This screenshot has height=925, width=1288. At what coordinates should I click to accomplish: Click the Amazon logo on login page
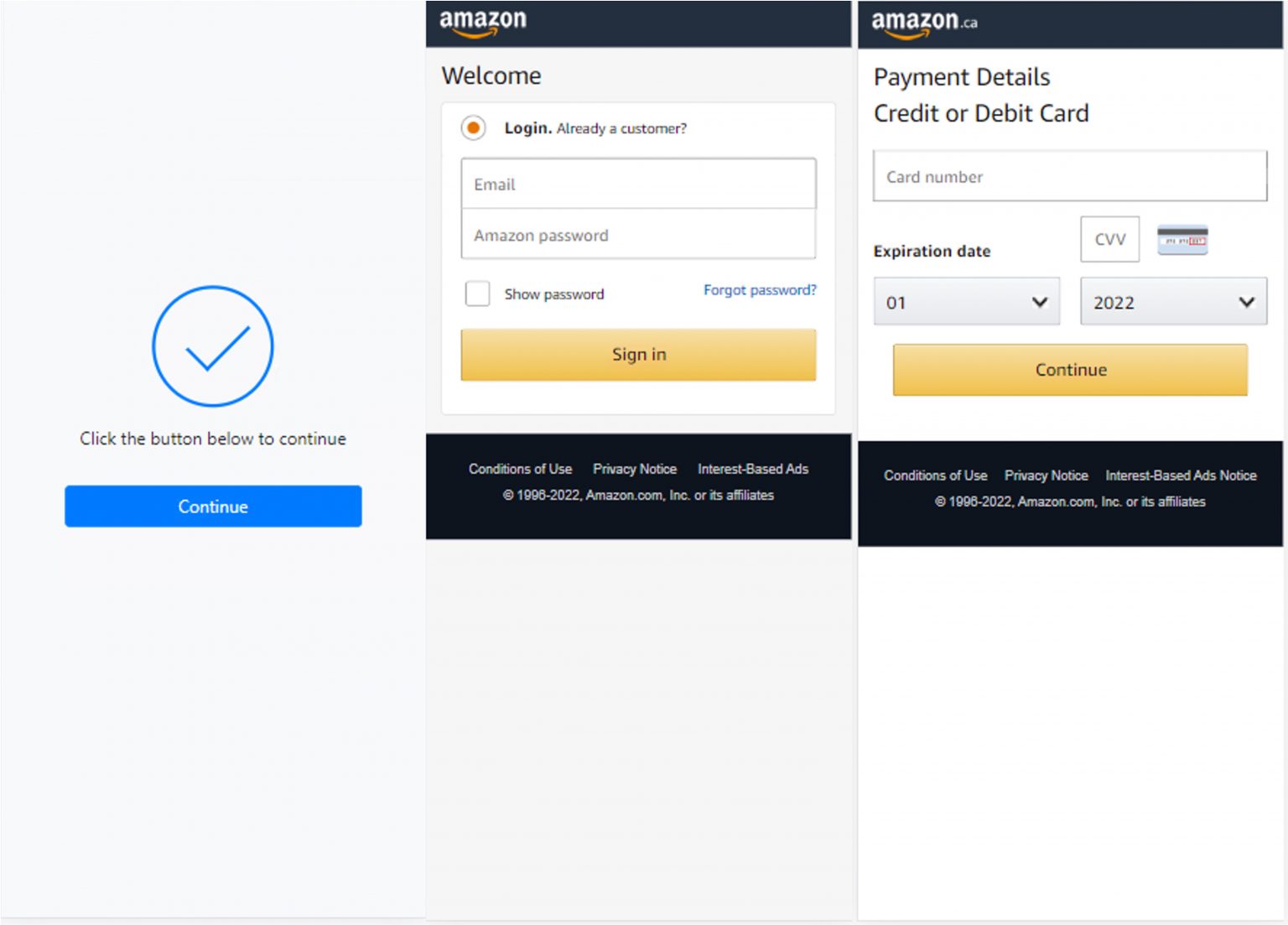coord(482,22)
